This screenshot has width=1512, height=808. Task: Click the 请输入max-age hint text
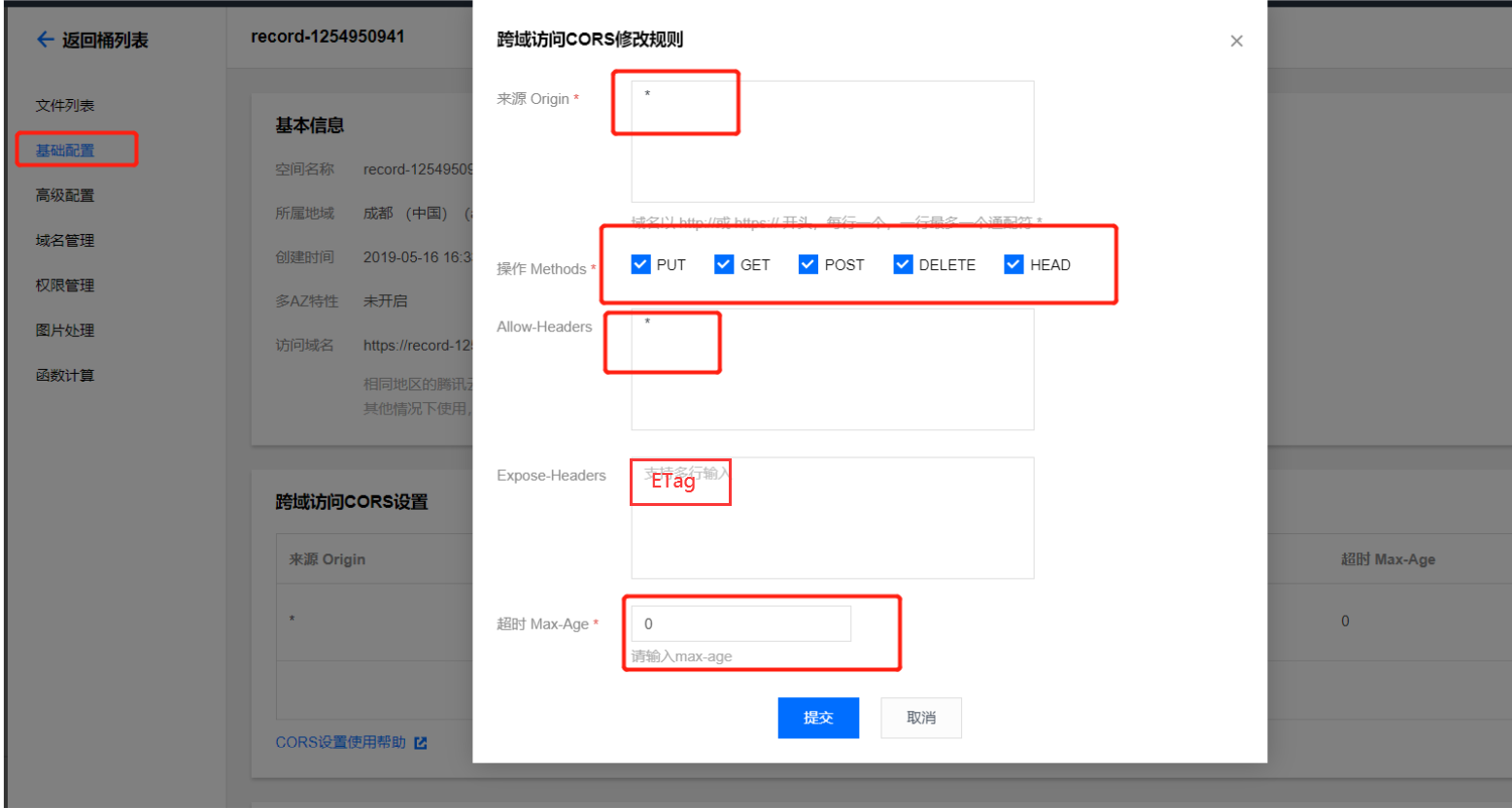682,656
